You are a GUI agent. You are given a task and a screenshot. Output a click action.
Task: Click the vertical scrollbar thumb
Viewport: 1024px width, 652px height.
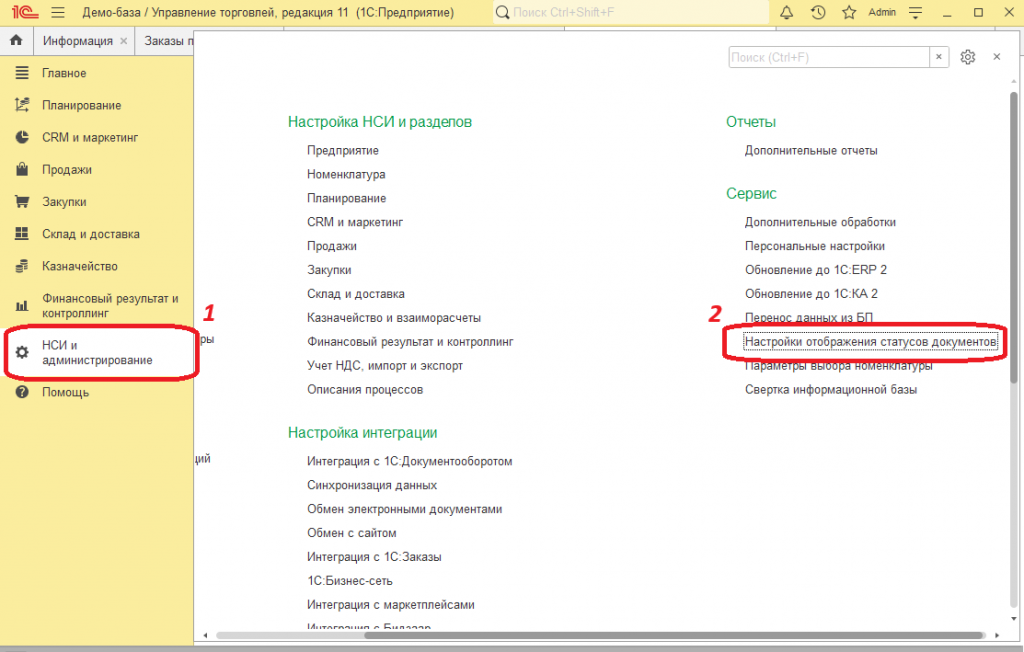click(1014, 237)
